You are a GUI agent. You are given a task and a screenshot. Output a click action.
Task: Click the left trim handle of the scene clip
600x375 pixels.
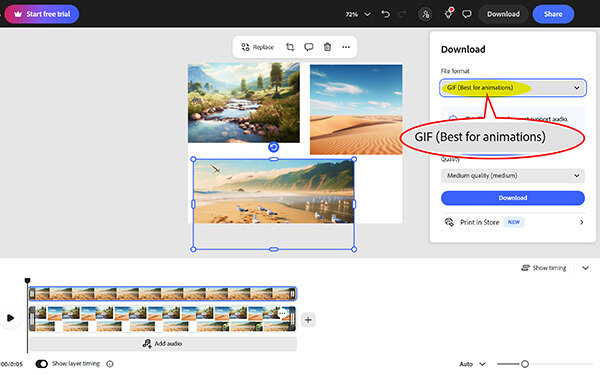(32, 319)
